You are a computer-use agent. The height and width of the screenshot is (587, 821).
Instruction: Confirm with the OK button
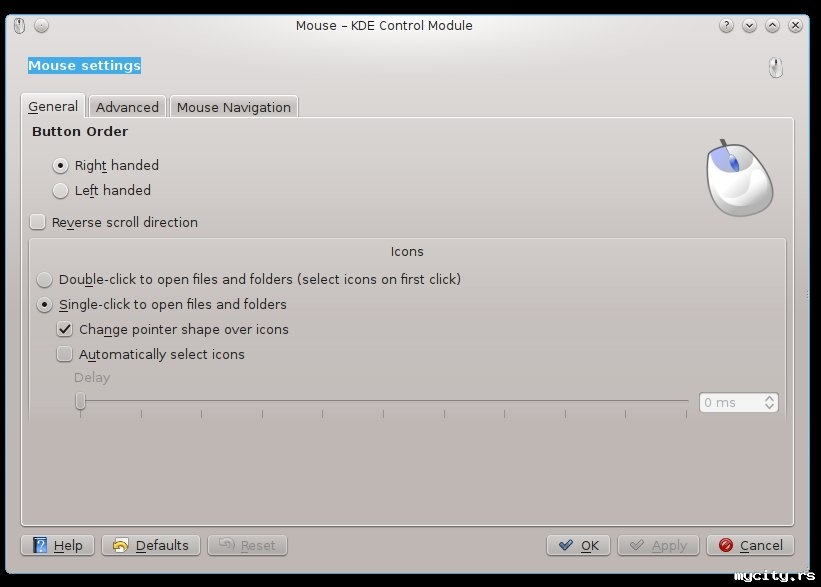tap(578, 545)
